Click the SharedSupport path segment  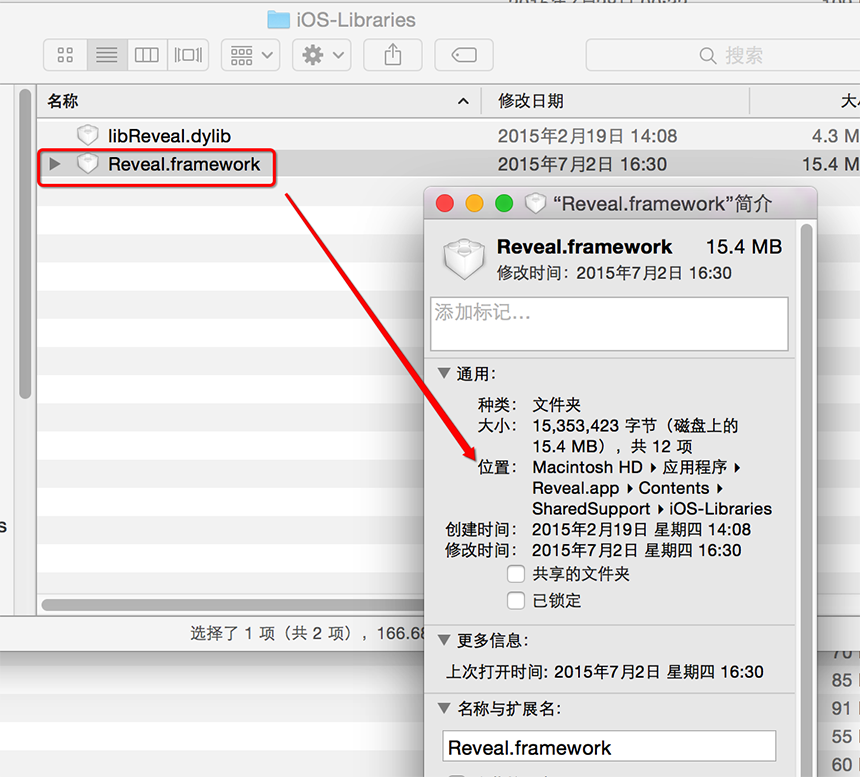tap(591, 509)
